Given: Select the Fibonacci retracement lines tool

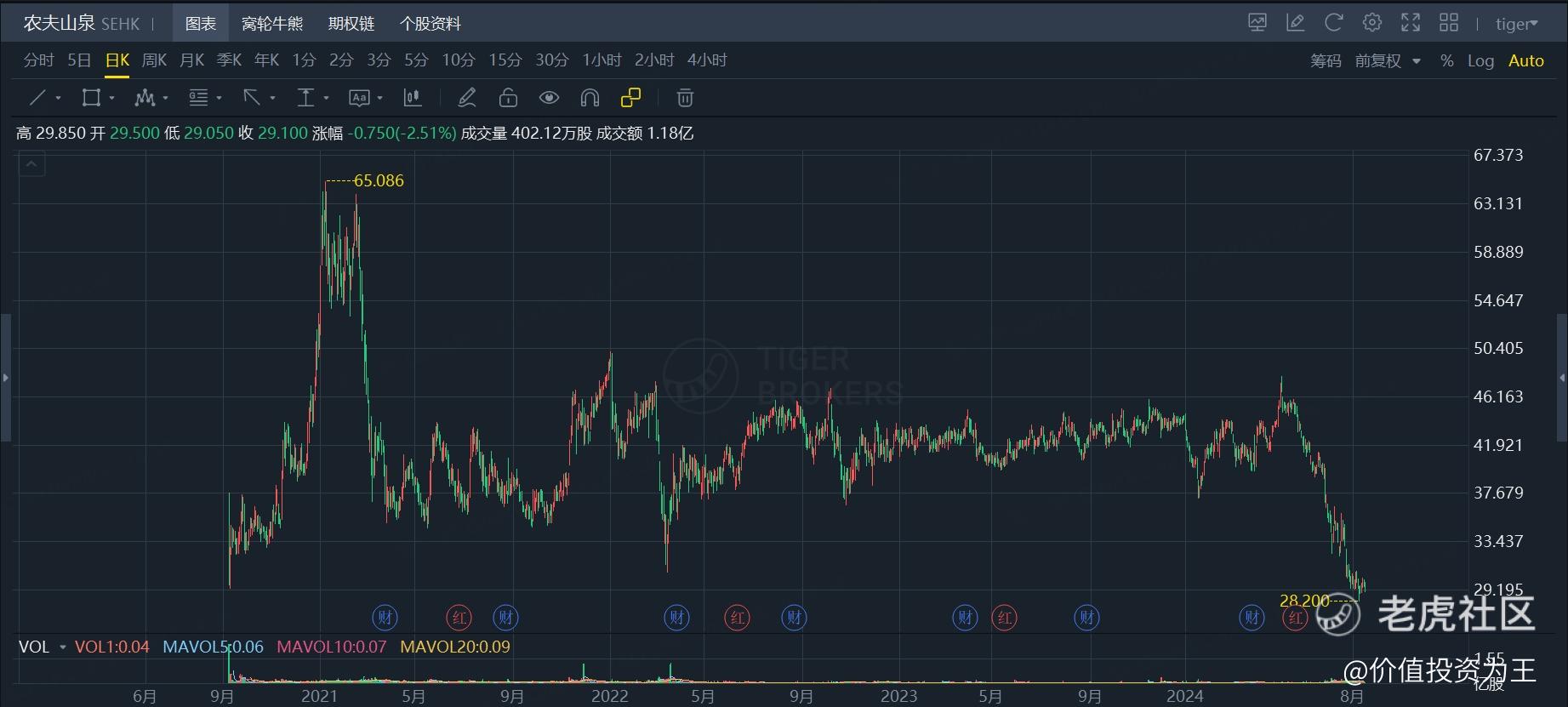Looking at the screenshot, I should pos(198,98).
